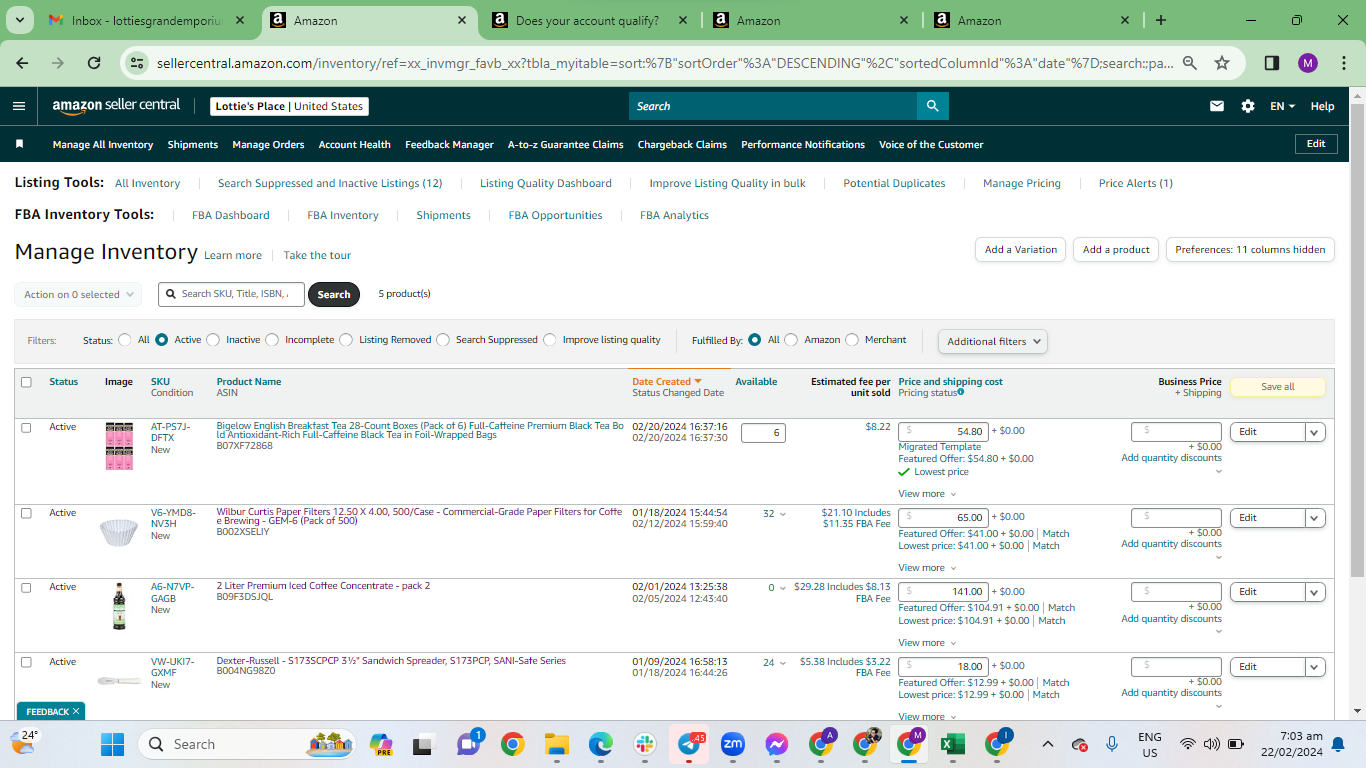Image resolution: width=1366 pixels, height=768 pixels.
Task: Open Telegram from the taskbar
Action: (x=689, y=744)
